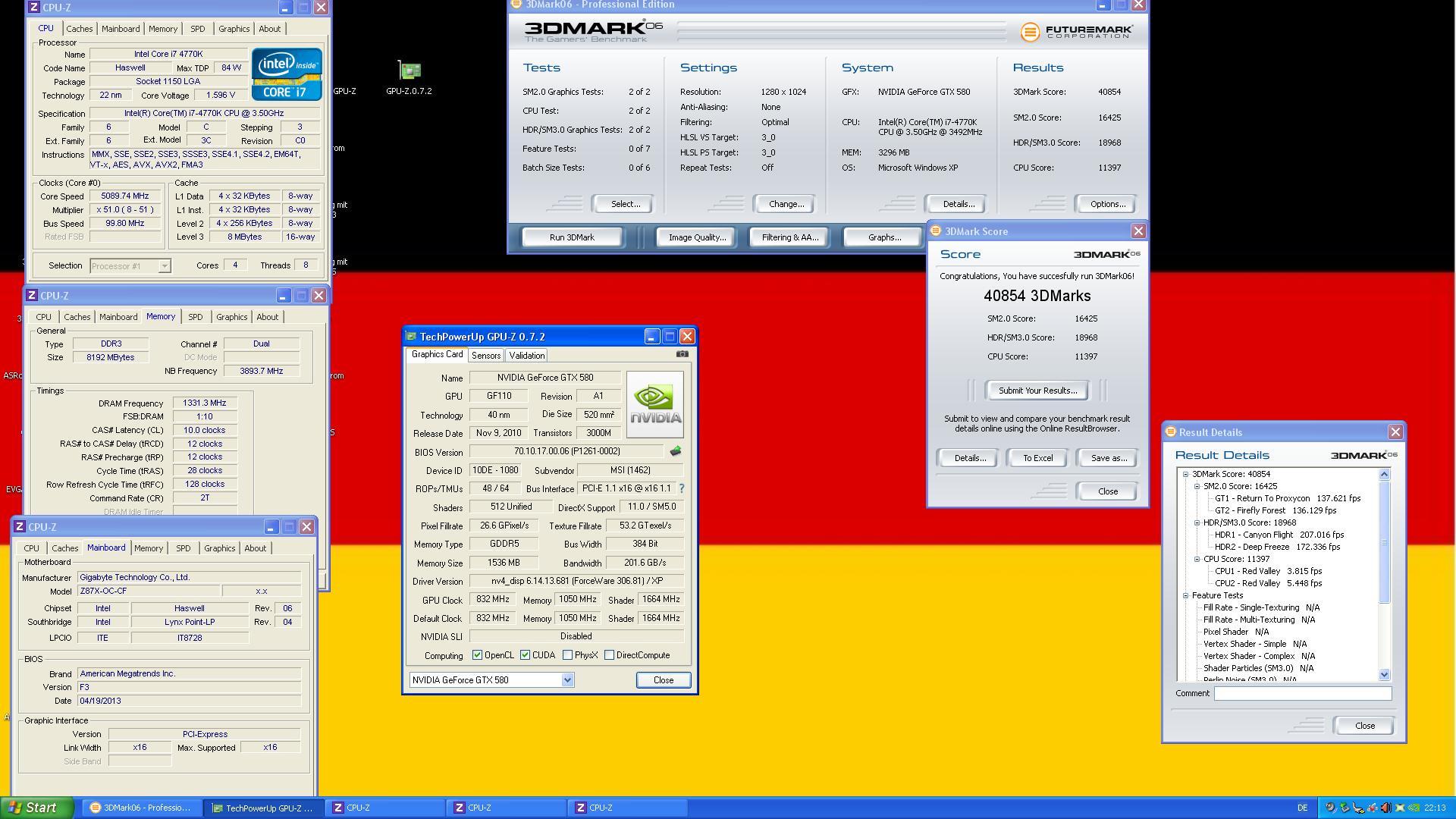1456x819 pixels.
Task: Click the Futuremark Corporation logo
Action: click(1077, 32)
